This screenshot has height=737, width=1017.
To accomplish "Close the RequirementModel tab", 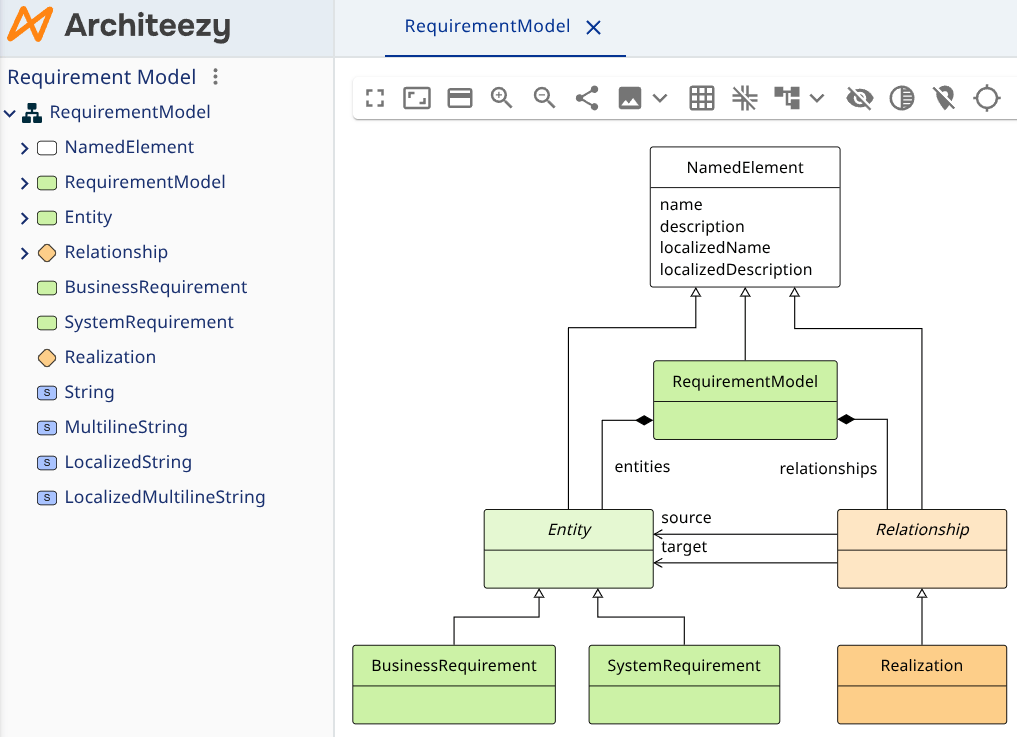I will coord(593,28).
